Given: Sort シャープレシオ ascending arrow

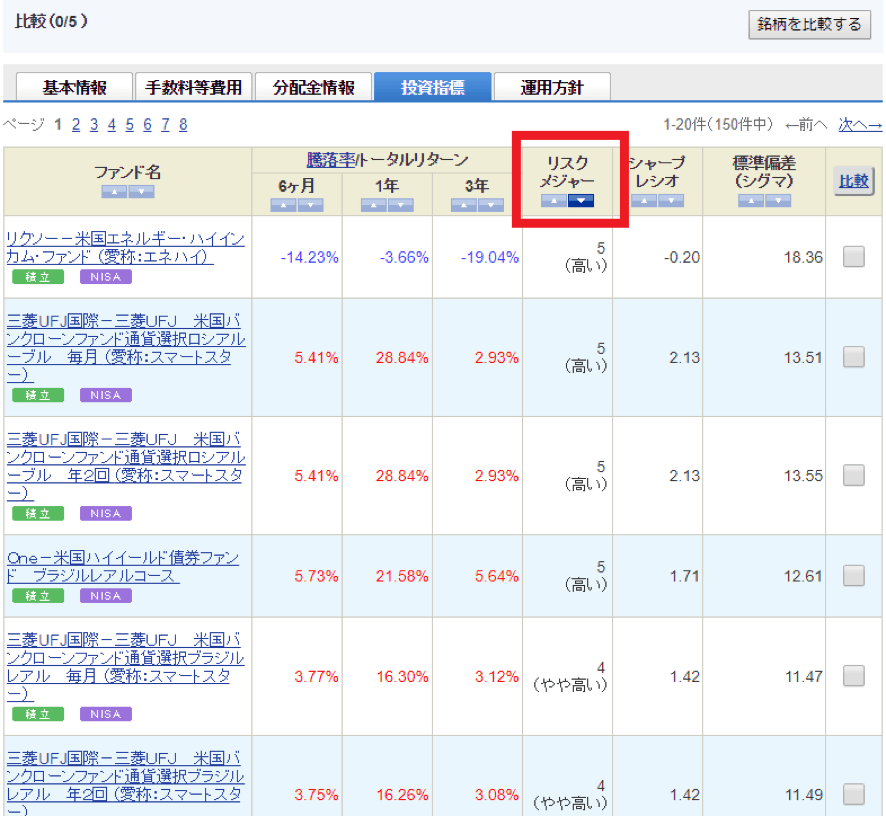Looking at the screenshot, I should [643, 201].
